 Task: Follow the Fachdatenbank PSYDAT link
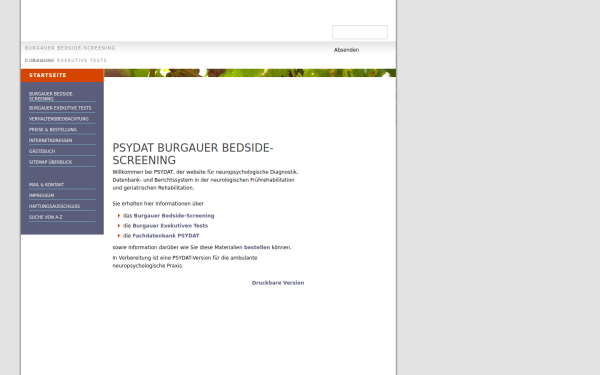coord(166,236)
